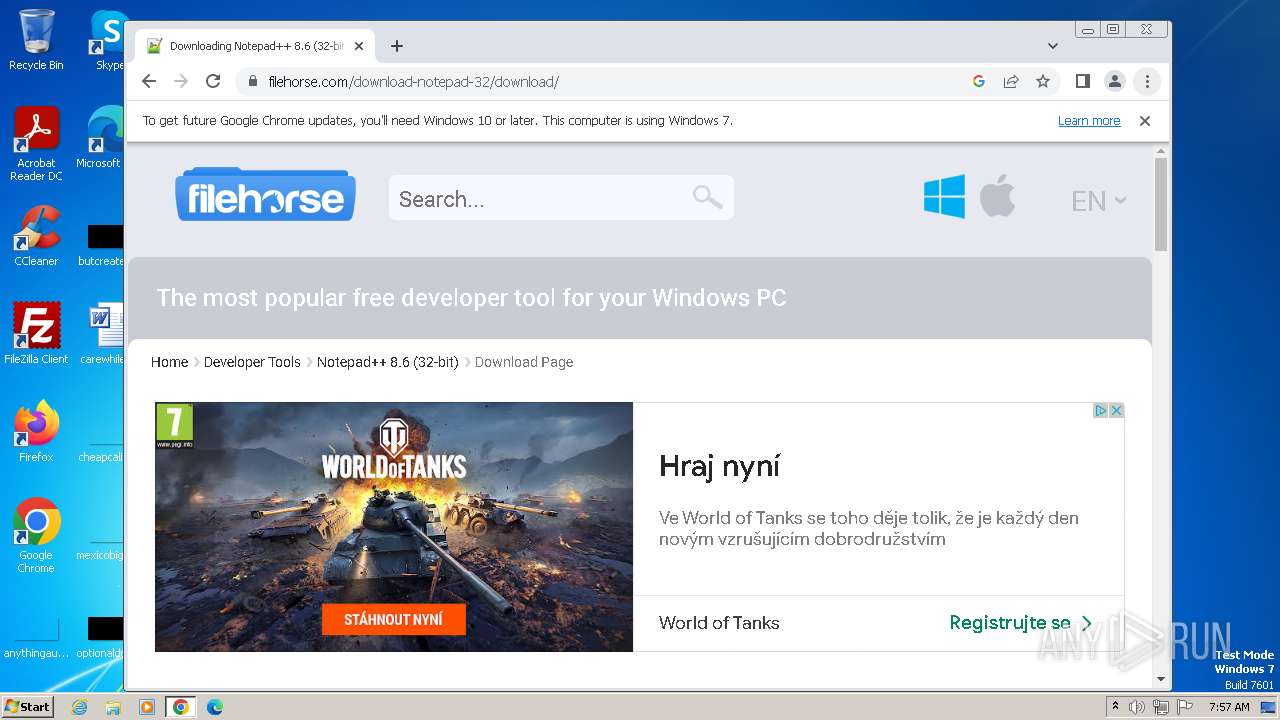This screenshot has width=1280, height=720.
Task: Open the Recycle Bin desktop icon
Action: [36, 40]
